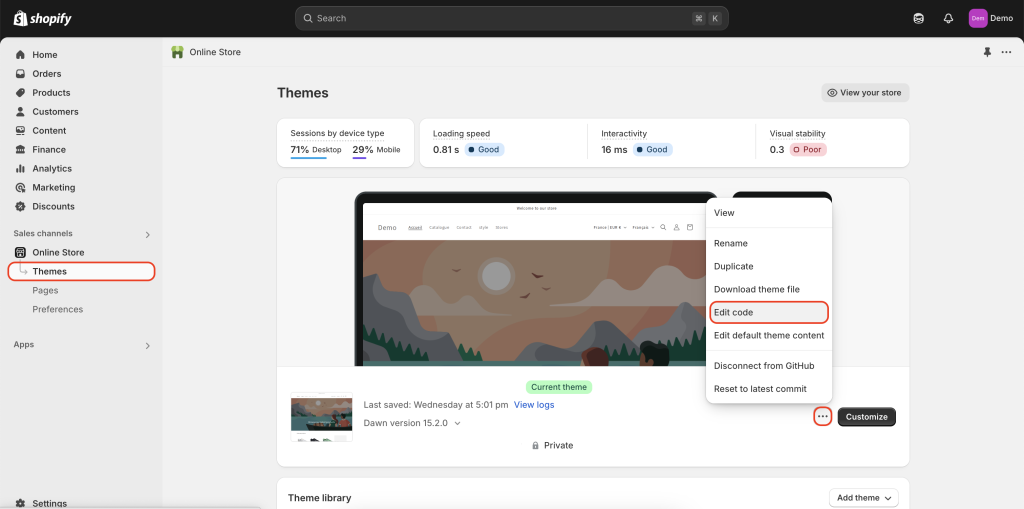Open Marketing in the sidebar
This screenshot has width=1024, height=509.
(x=54, y=188)
